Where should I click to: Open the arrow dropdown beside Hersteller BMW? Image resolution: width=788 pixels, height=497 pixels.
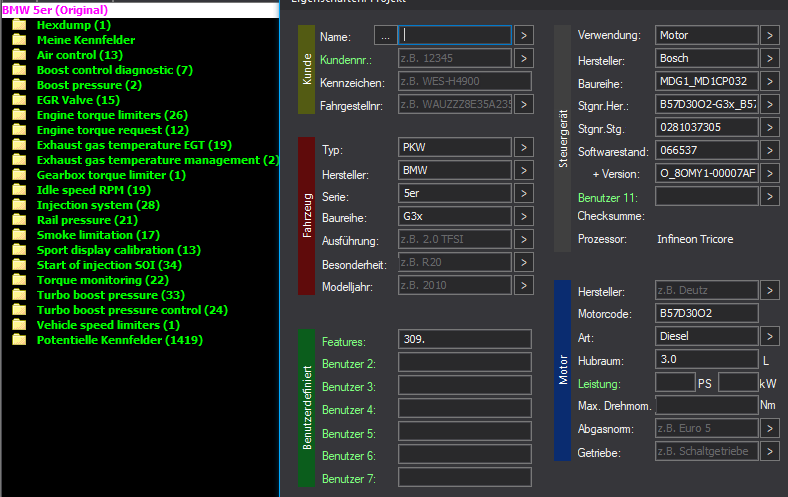tap(524, 170)
